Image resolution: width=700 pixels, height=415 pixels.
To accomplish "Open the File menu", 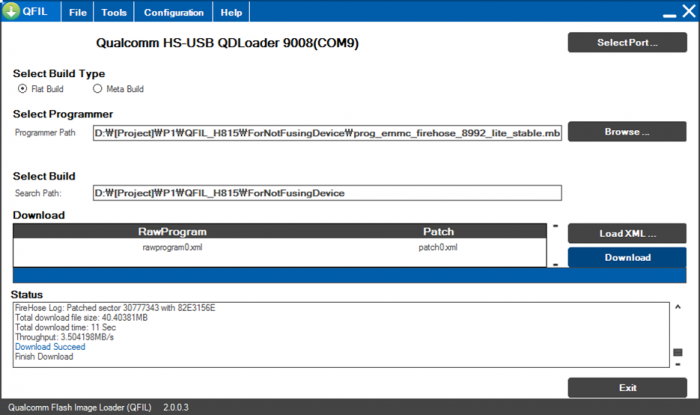I will click(x=78, y=12).
